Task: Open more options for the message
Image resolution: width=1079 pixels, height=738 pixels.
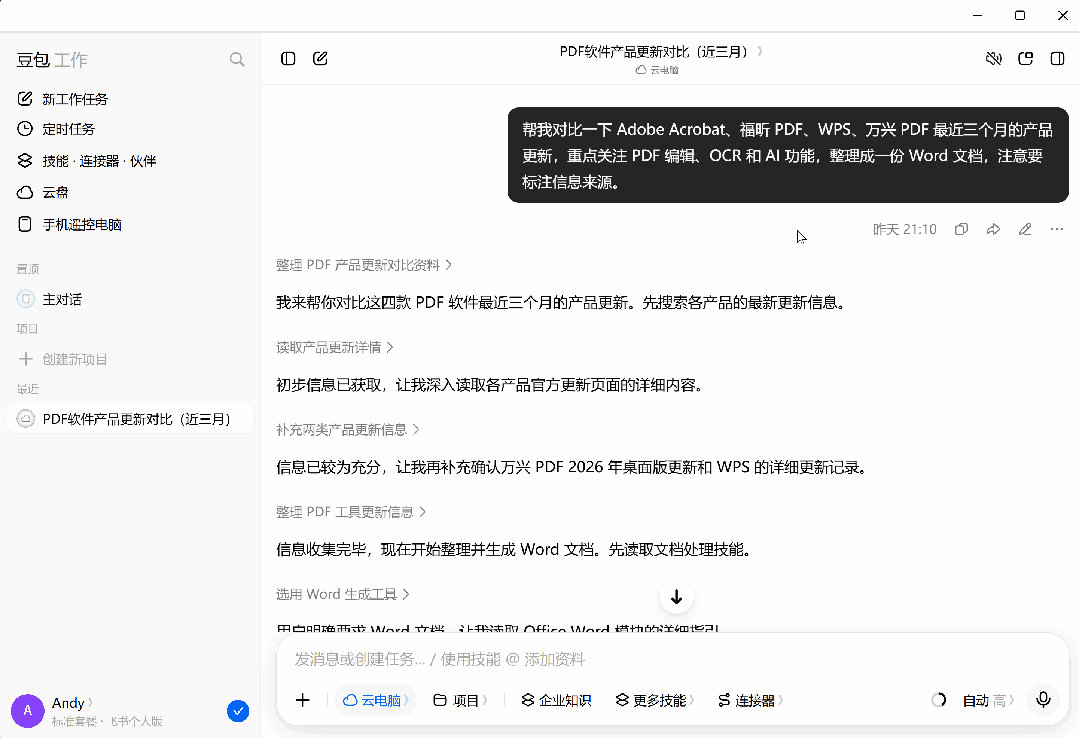Action: click(x=1057, y=229)
